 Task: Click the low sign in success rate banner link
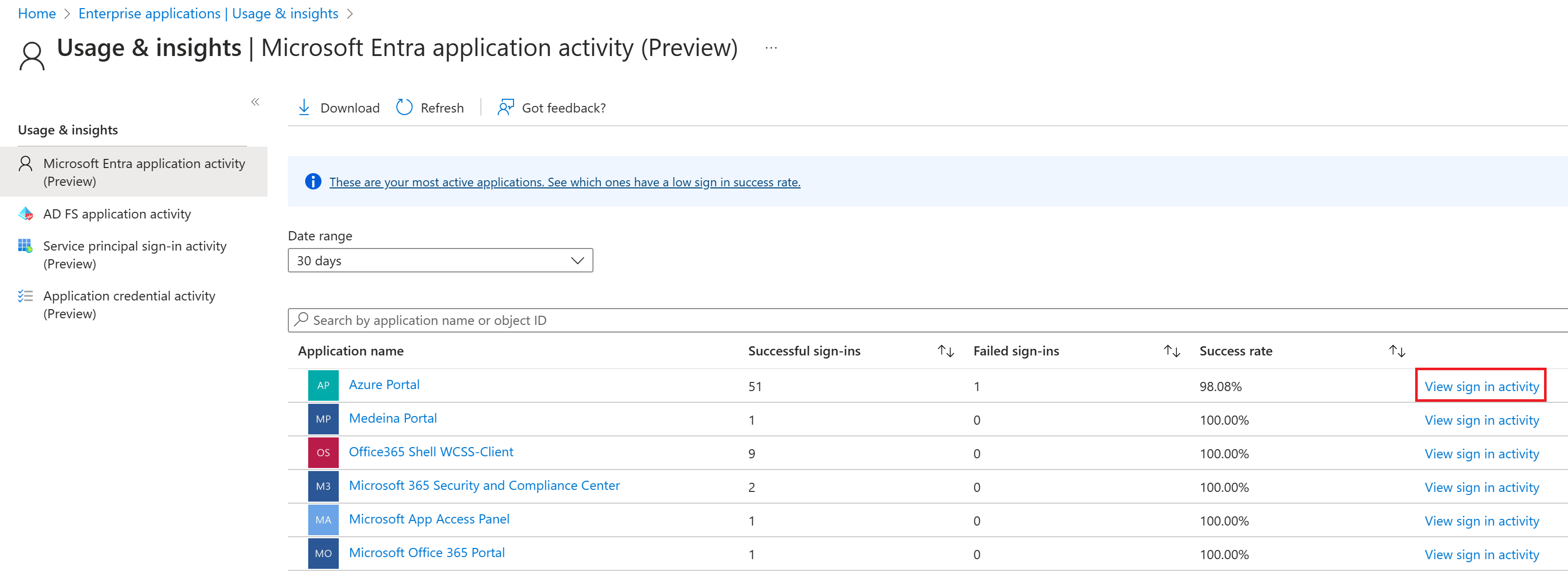(x=564, y=182)
